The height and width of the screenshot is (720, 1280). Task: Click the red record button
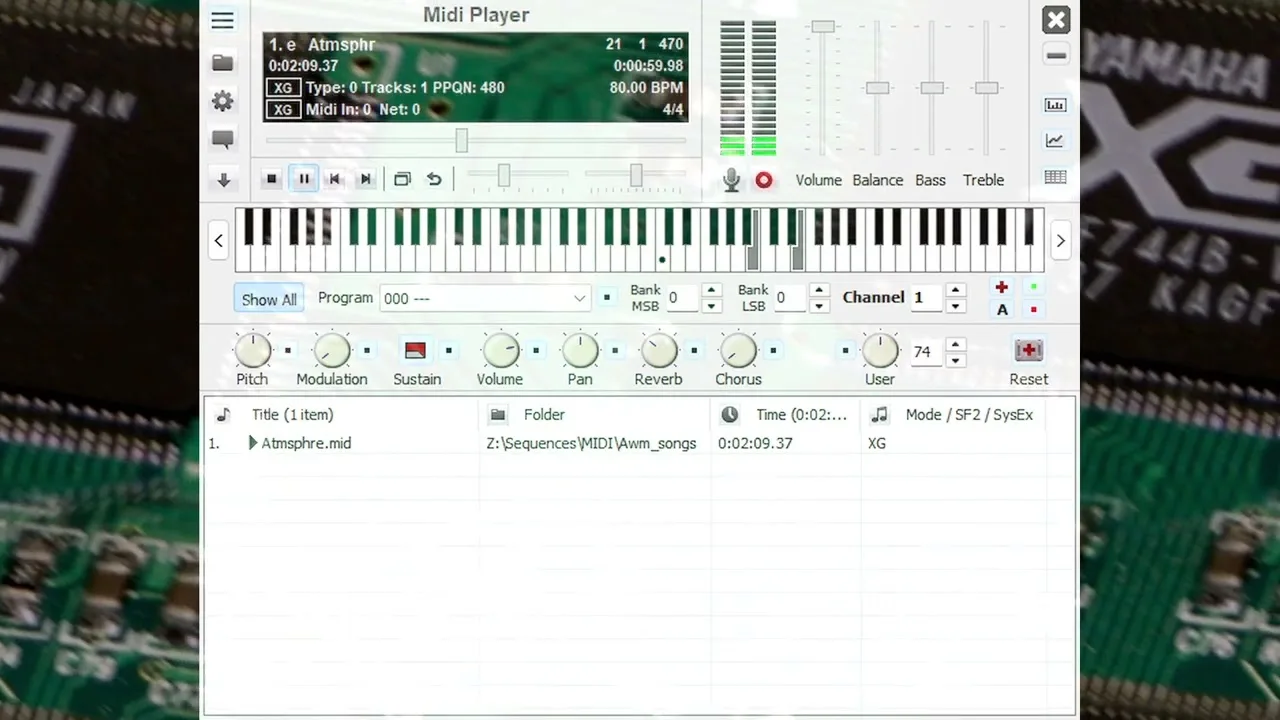tap(764, 180)
